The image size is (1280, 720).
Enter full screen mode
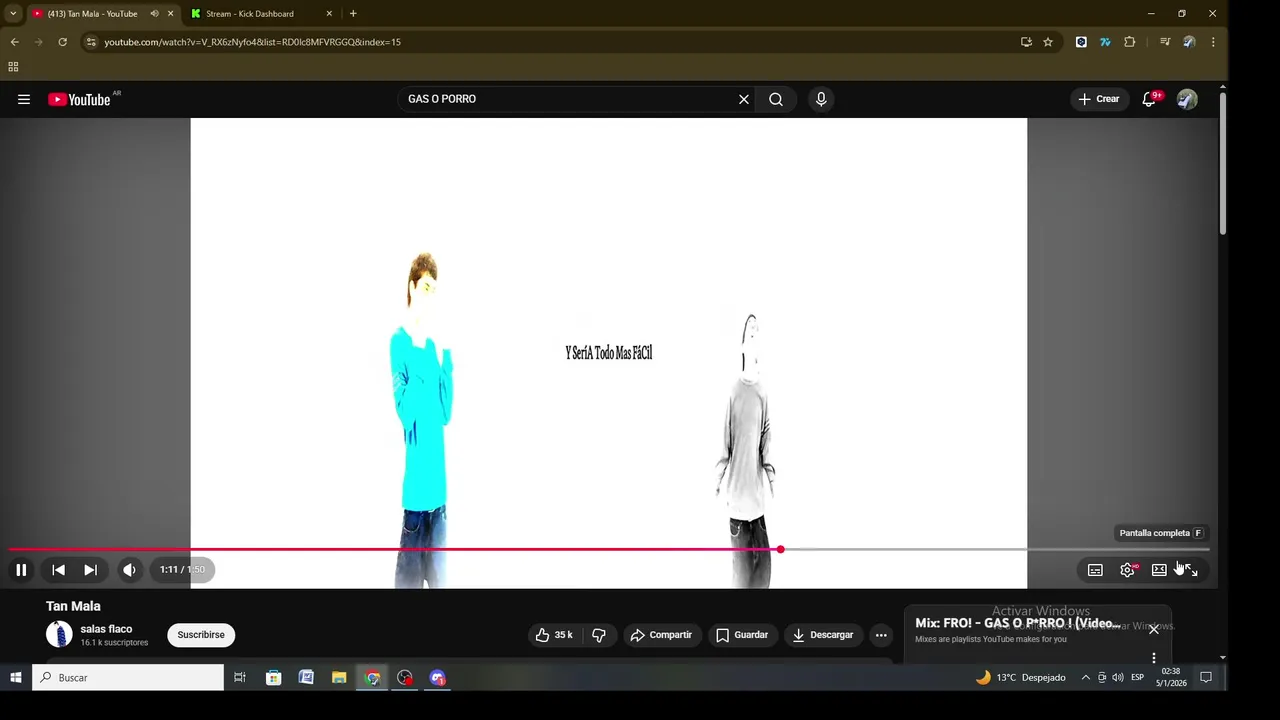[1191, 570]
